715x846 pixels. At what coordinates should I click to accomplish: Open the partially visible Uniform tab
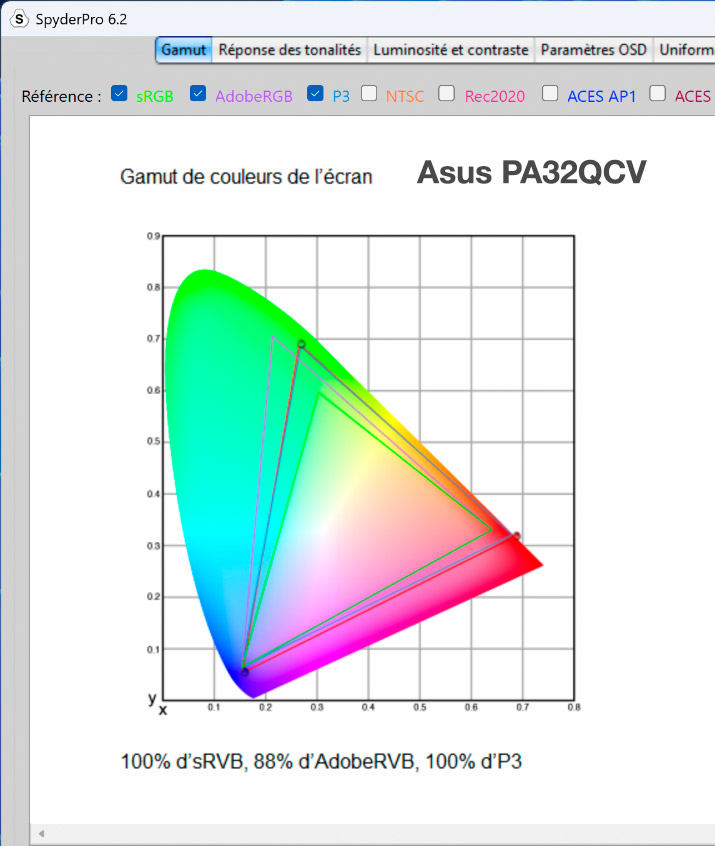[x=684, y=50]
